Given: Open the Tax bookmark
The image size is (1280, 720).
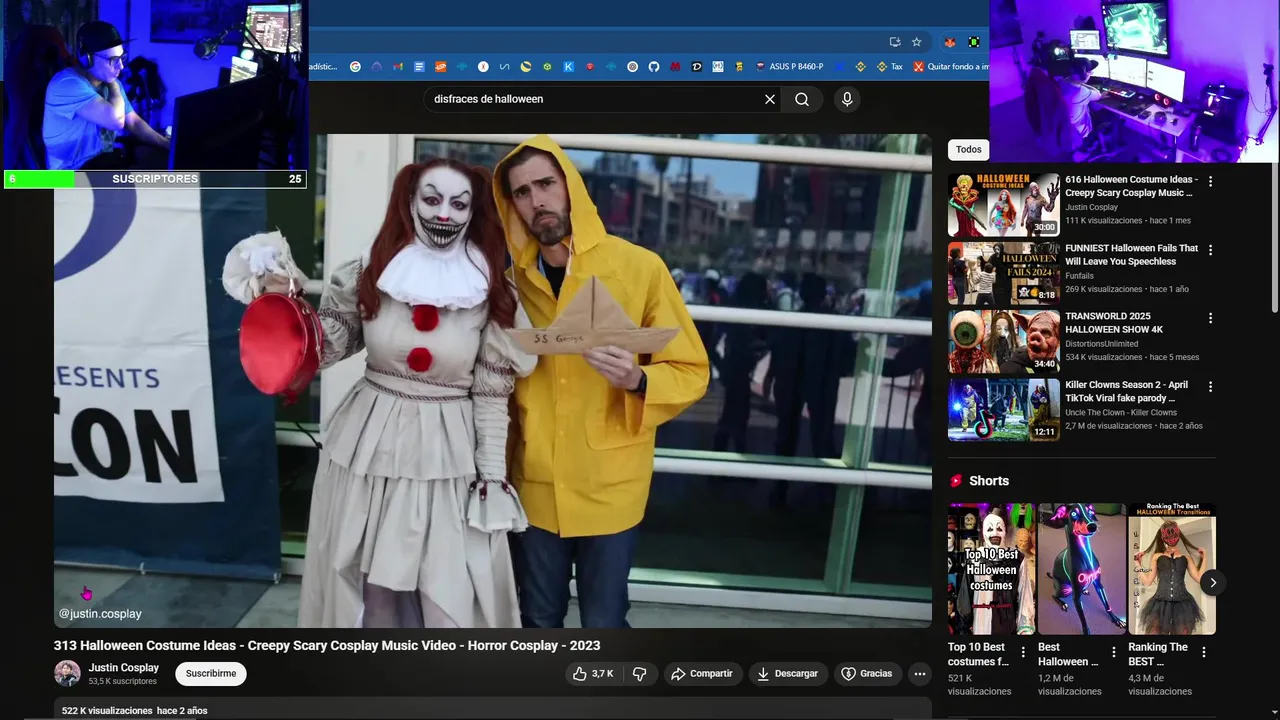Looking at the screenshot, I should point(889,67).
